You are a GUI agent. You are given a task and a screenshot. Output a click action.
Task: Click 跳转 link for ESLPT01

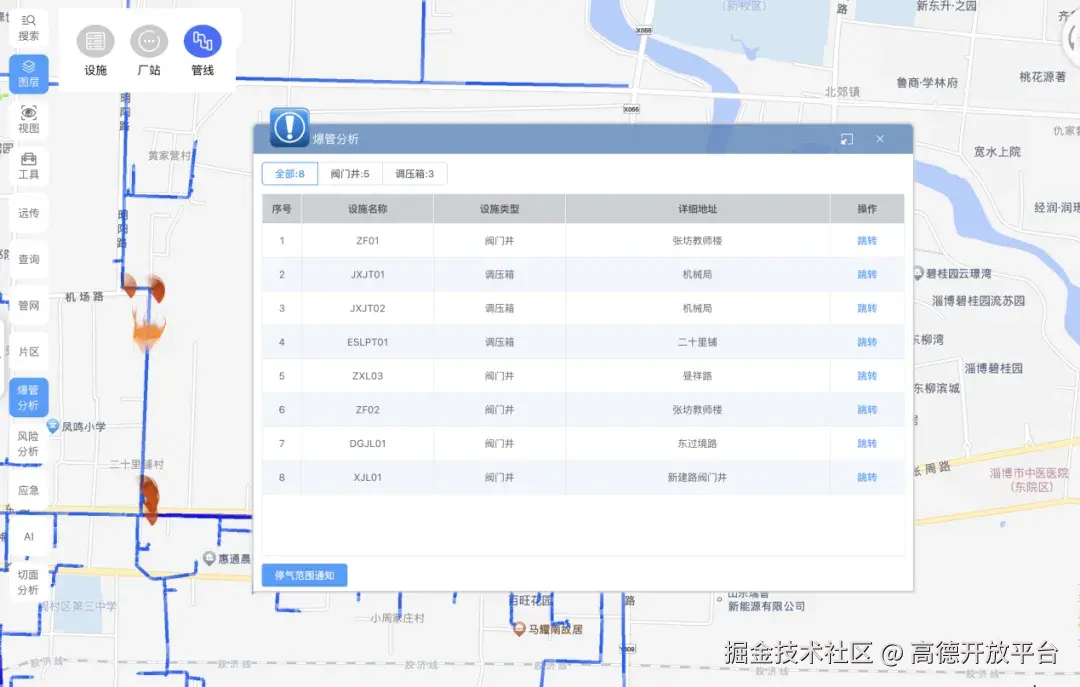(x=868, y=342)
